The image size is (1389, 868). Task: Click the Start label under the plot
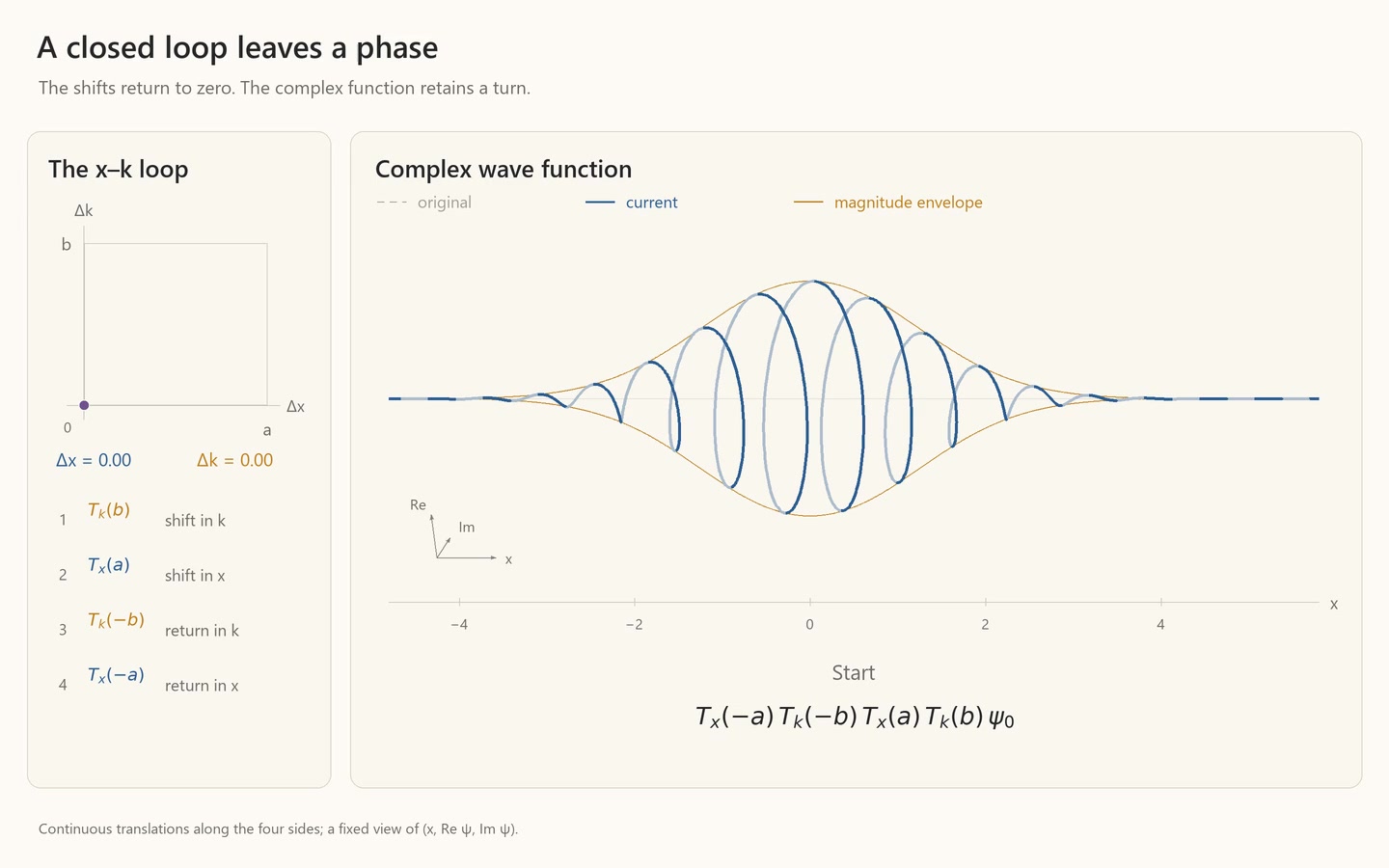point(854,673)
